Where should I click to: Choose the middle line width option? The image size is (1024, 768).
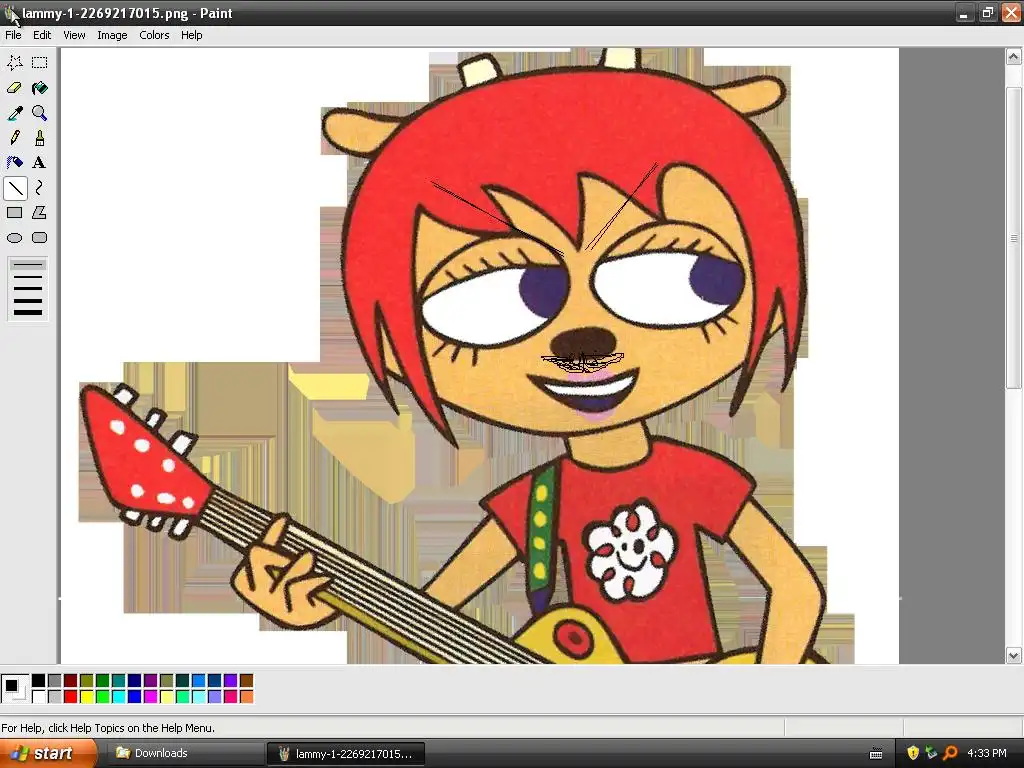(x=28, y=288)
